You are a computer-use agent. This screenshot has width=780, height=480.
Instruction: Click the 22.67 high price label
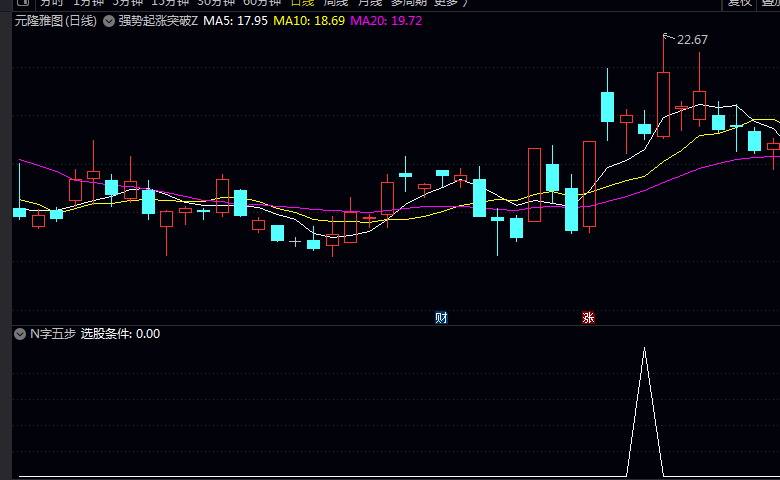click(692, 40)
